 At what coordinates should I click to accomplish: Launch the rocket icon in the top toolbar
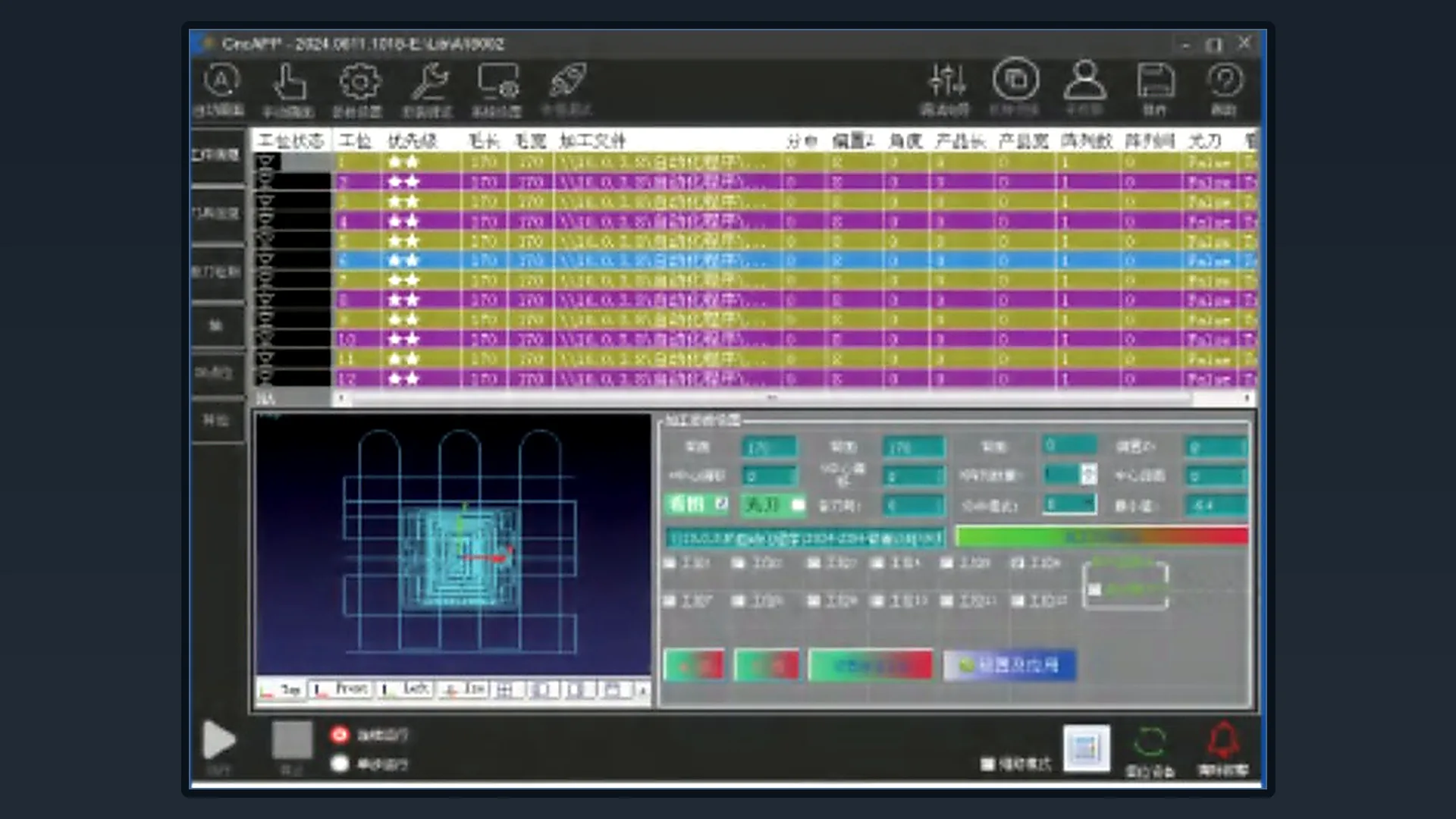pyautogui.click(x=567, y=81)
